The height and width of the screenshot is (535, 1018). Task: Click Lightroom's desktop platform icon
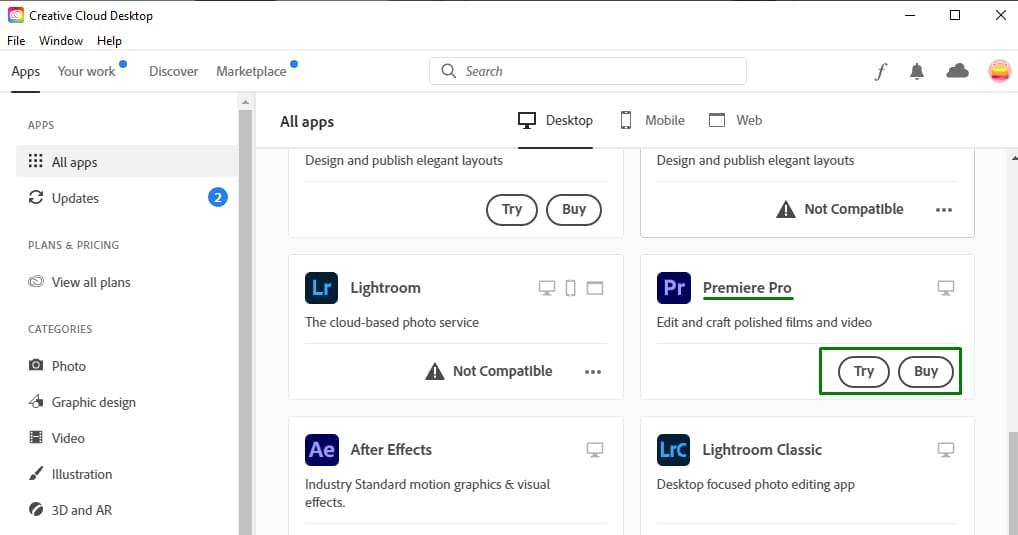click(x=547, y=288)
